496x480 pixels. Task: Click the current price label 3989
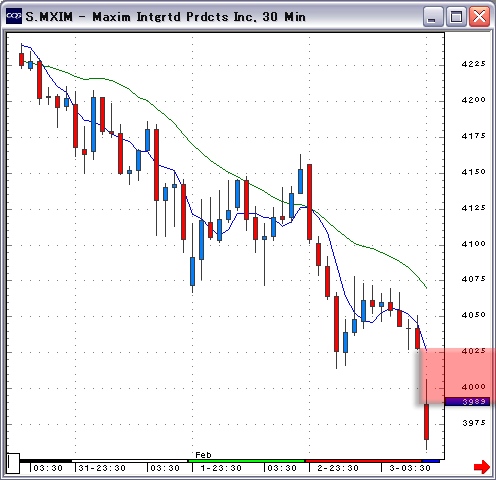click(467, 401)
